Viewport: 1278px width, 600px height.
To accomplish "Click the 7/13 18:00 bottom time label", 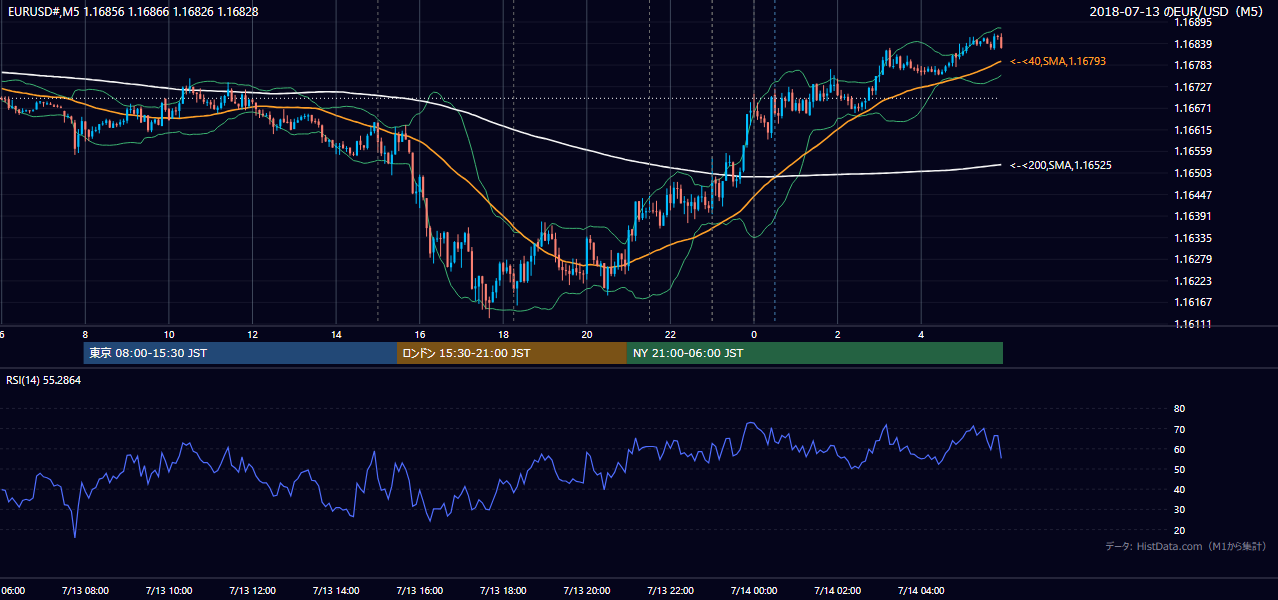I will coord(503,591).
